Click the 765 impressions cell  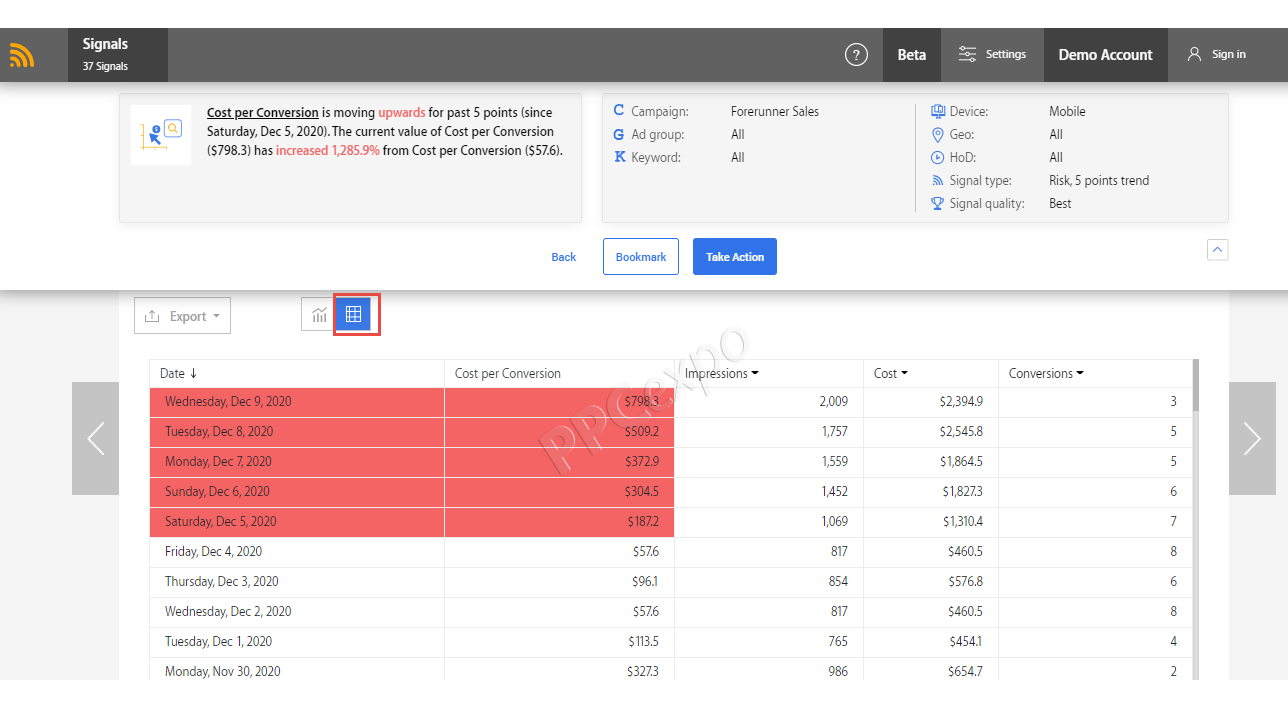coord(769,642)
